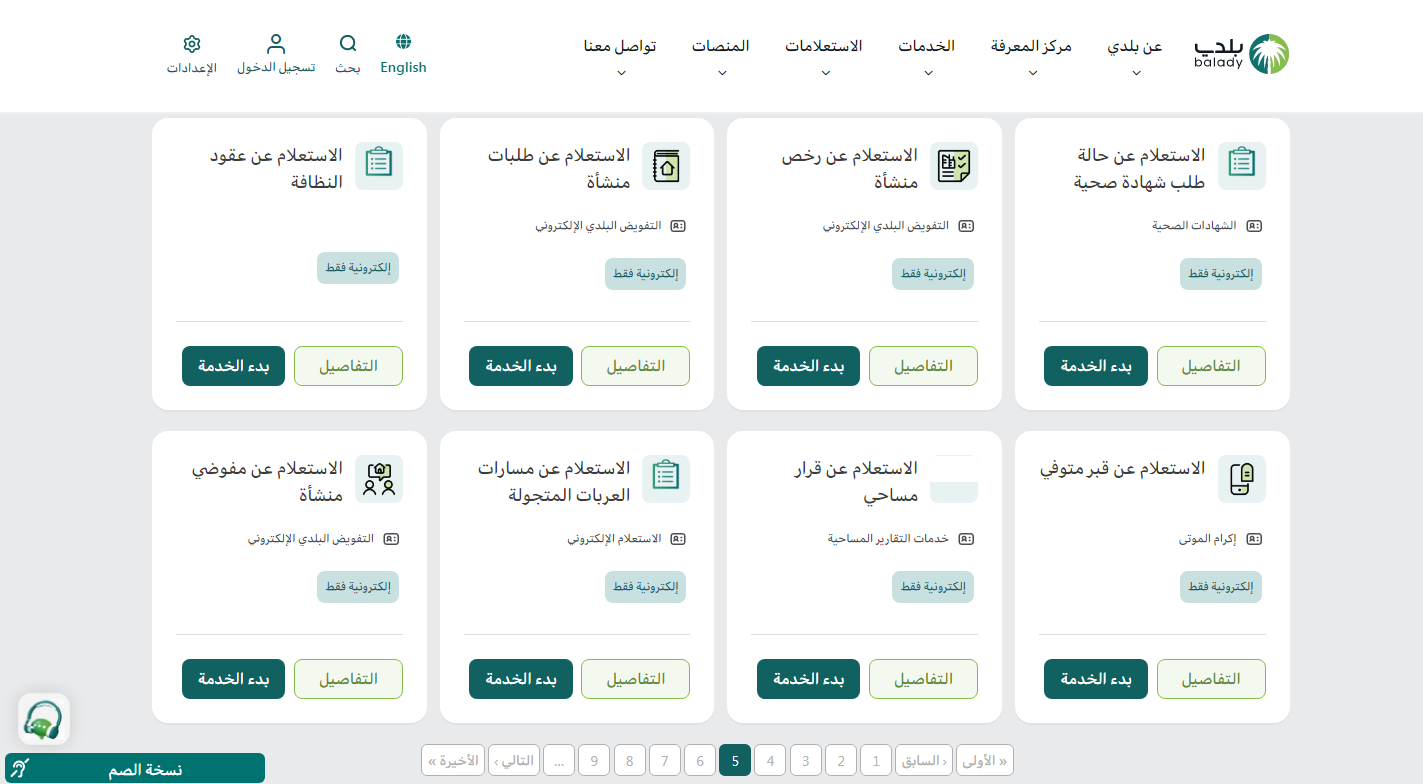Click the globe language icon
The width and height of the screenshot is (1423, 784).
[403, 42]
